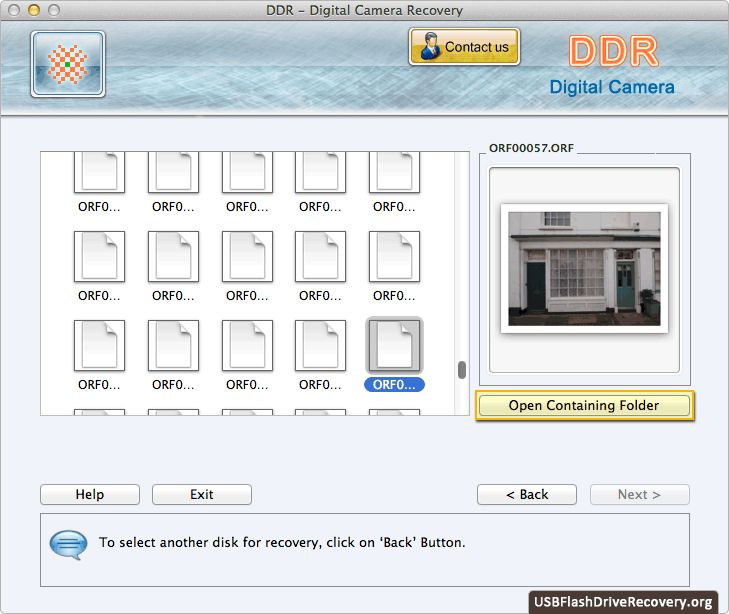Select the highlighted ORF file icon

pyautogui.click(x=395, y=346)
